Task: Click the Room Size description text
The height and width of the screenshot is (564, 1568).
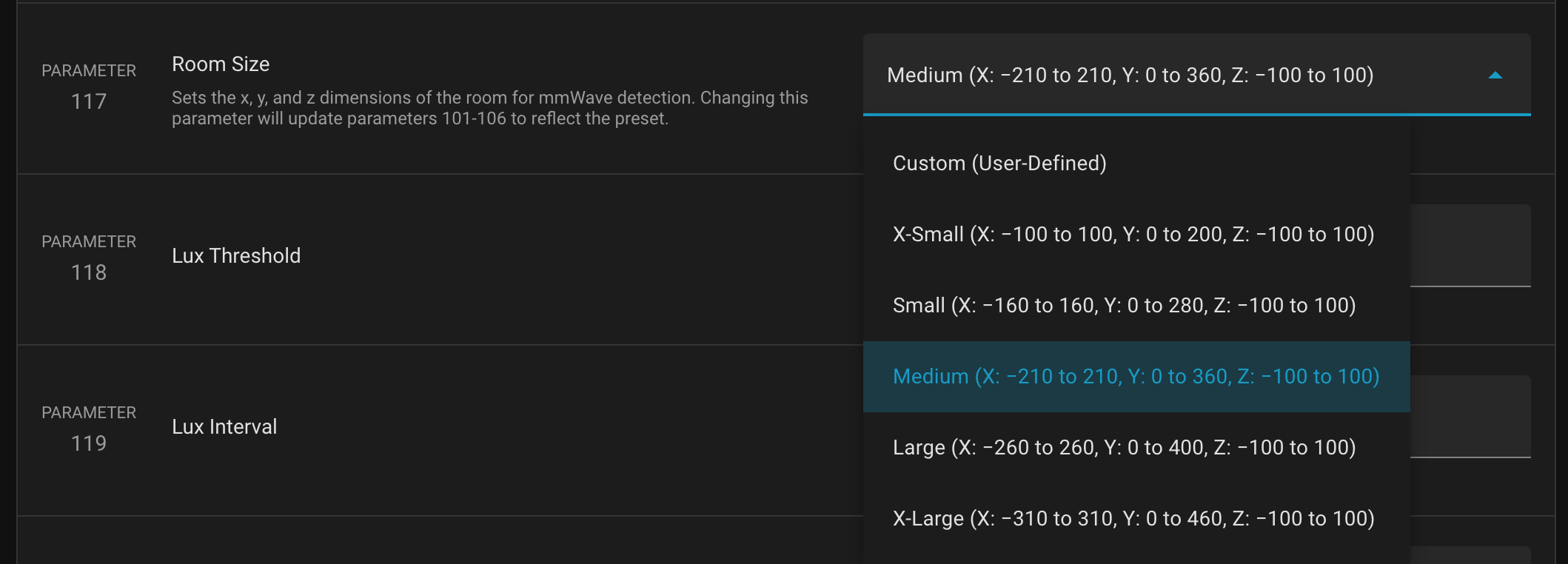Action: click(x=489, y=108)
